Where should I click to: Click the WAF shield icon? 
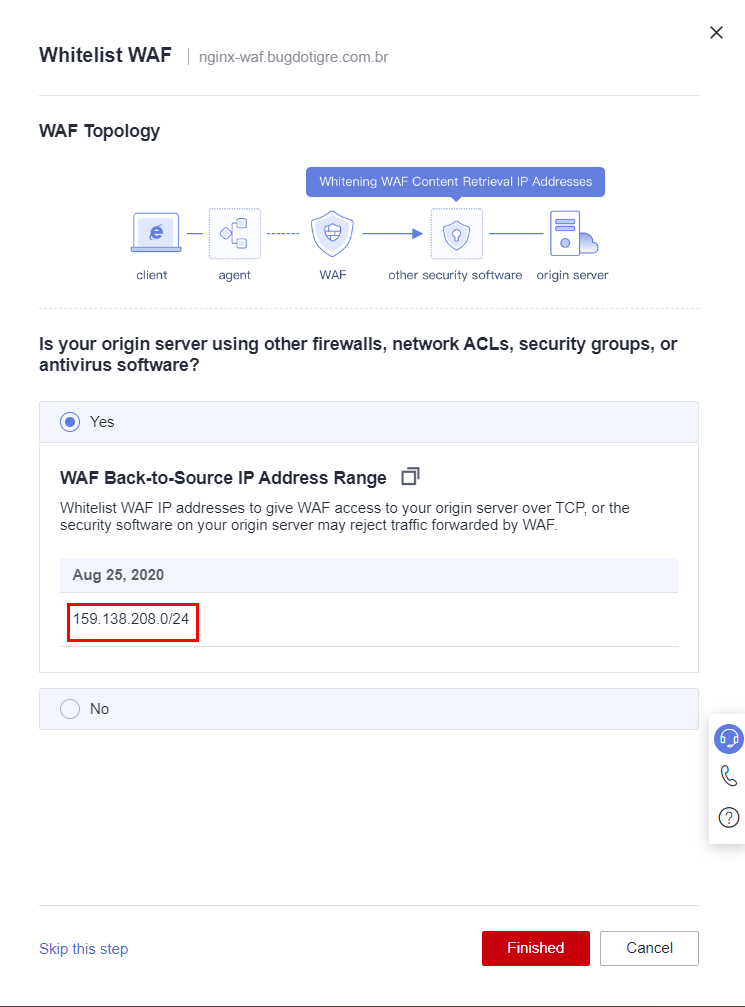[x=332, y=234]
